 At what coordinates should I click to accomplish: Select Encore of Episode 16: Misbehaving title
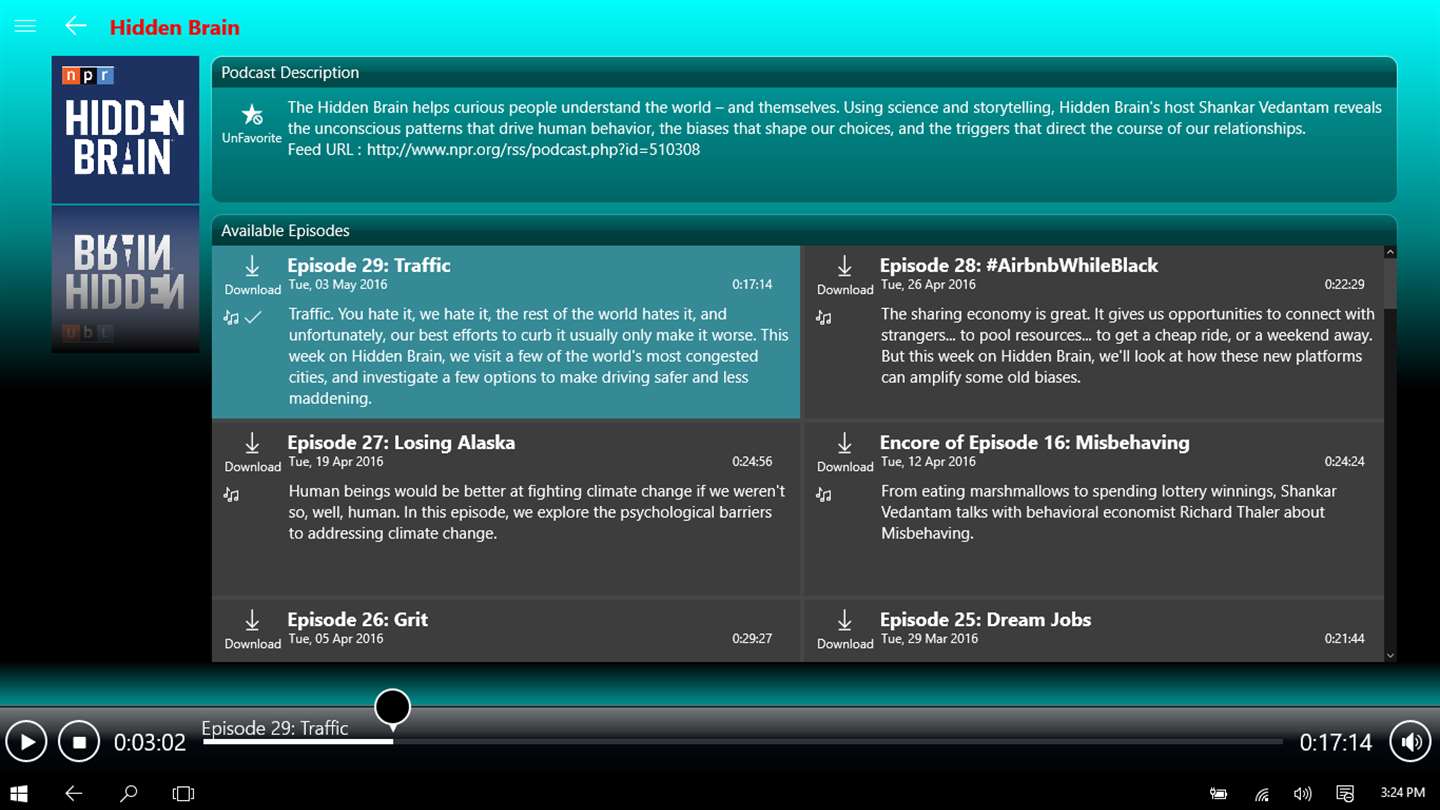click(1035, 442)
